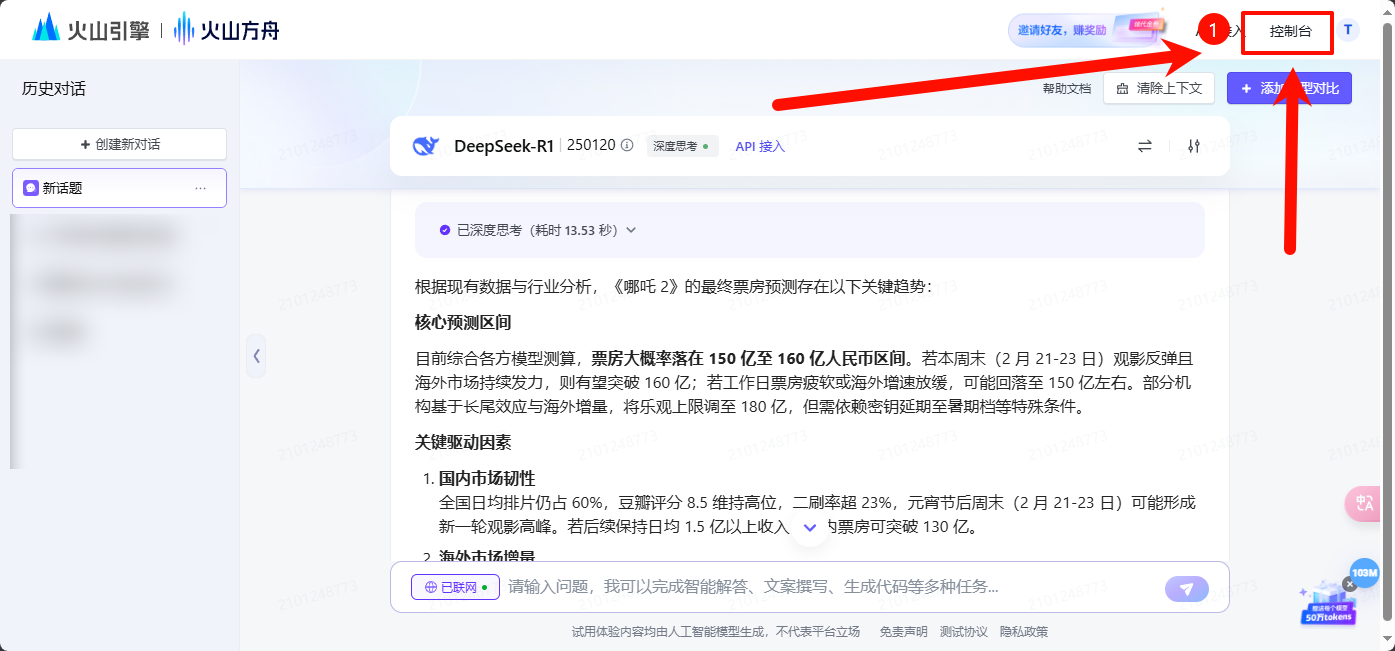The height and width of the screenshot is (651, 1395).
Task: Toggle the 已联网 web search button
Action: coord(455,587)
